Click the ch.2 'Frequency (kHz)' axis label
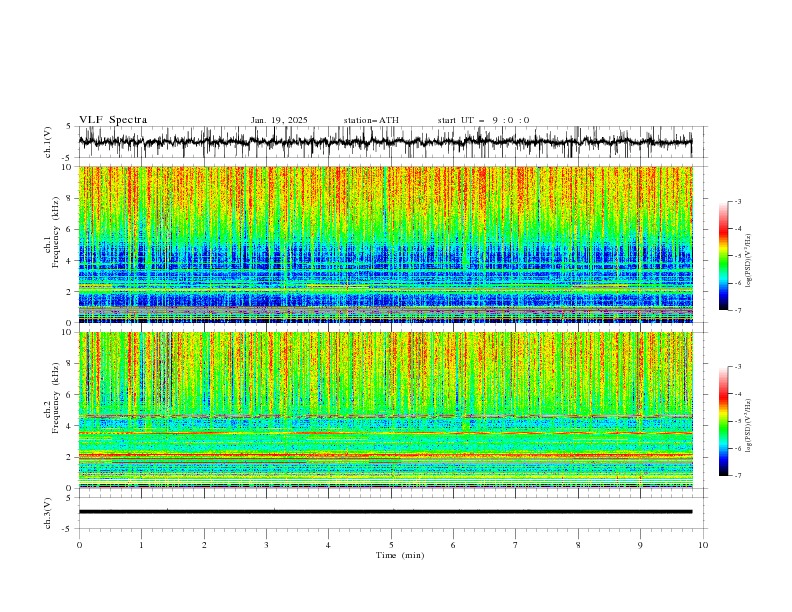This screenshot has width=792, height=612. click(56, 398)
